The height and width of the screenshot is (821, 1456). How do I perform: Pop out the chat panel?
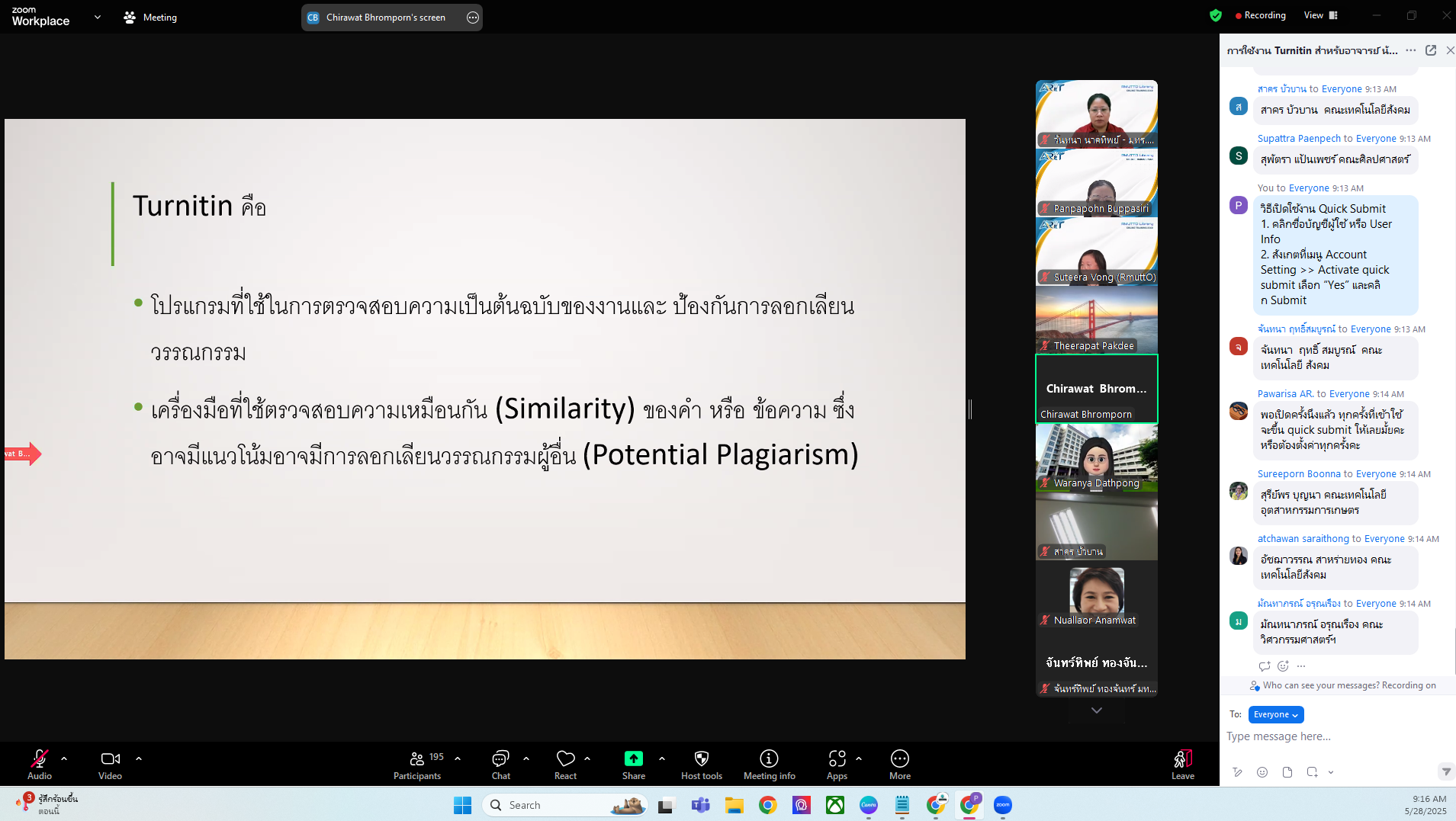1431,50
